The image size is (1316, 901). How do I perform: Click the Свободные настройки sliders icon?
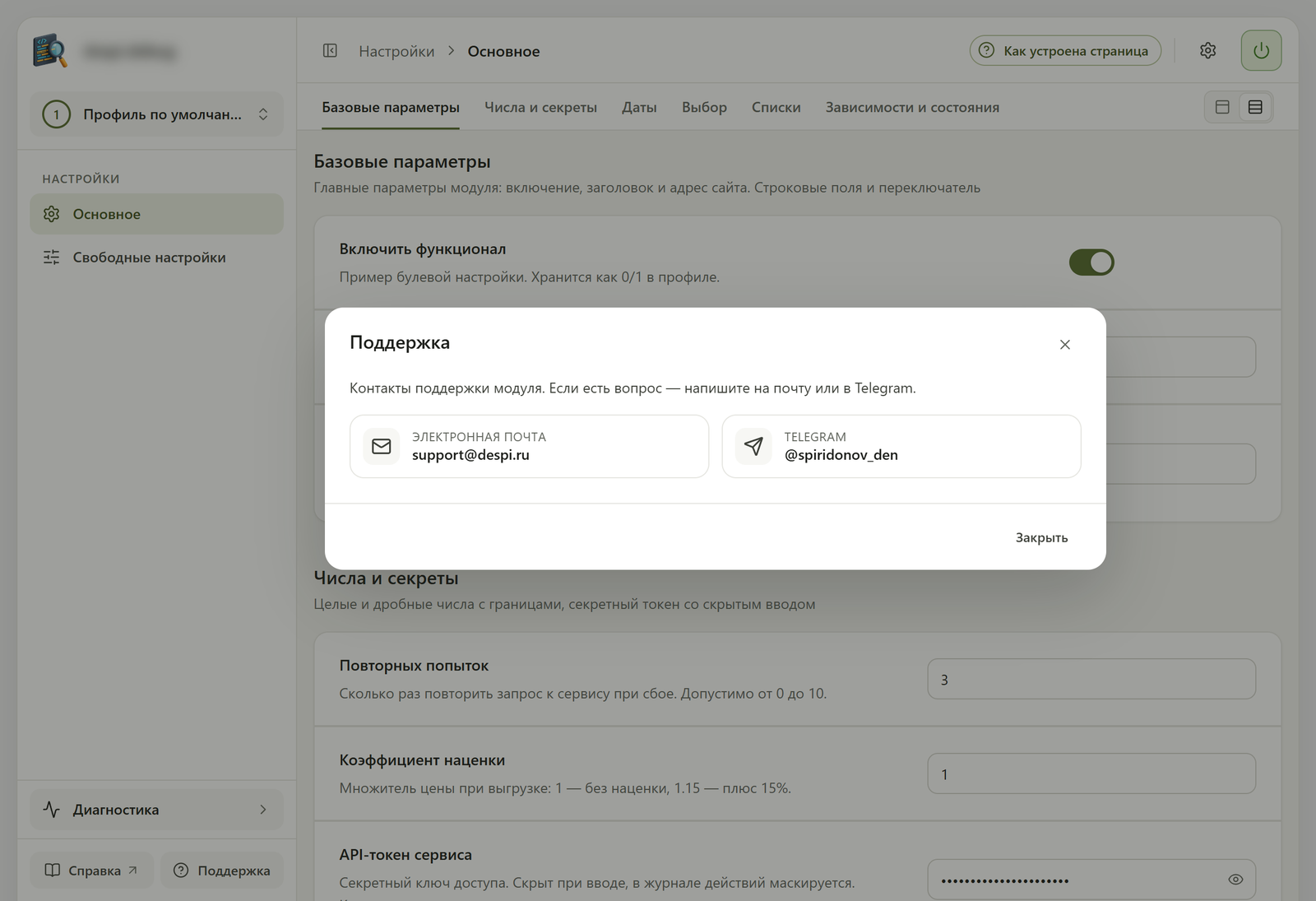click(51, 258)
